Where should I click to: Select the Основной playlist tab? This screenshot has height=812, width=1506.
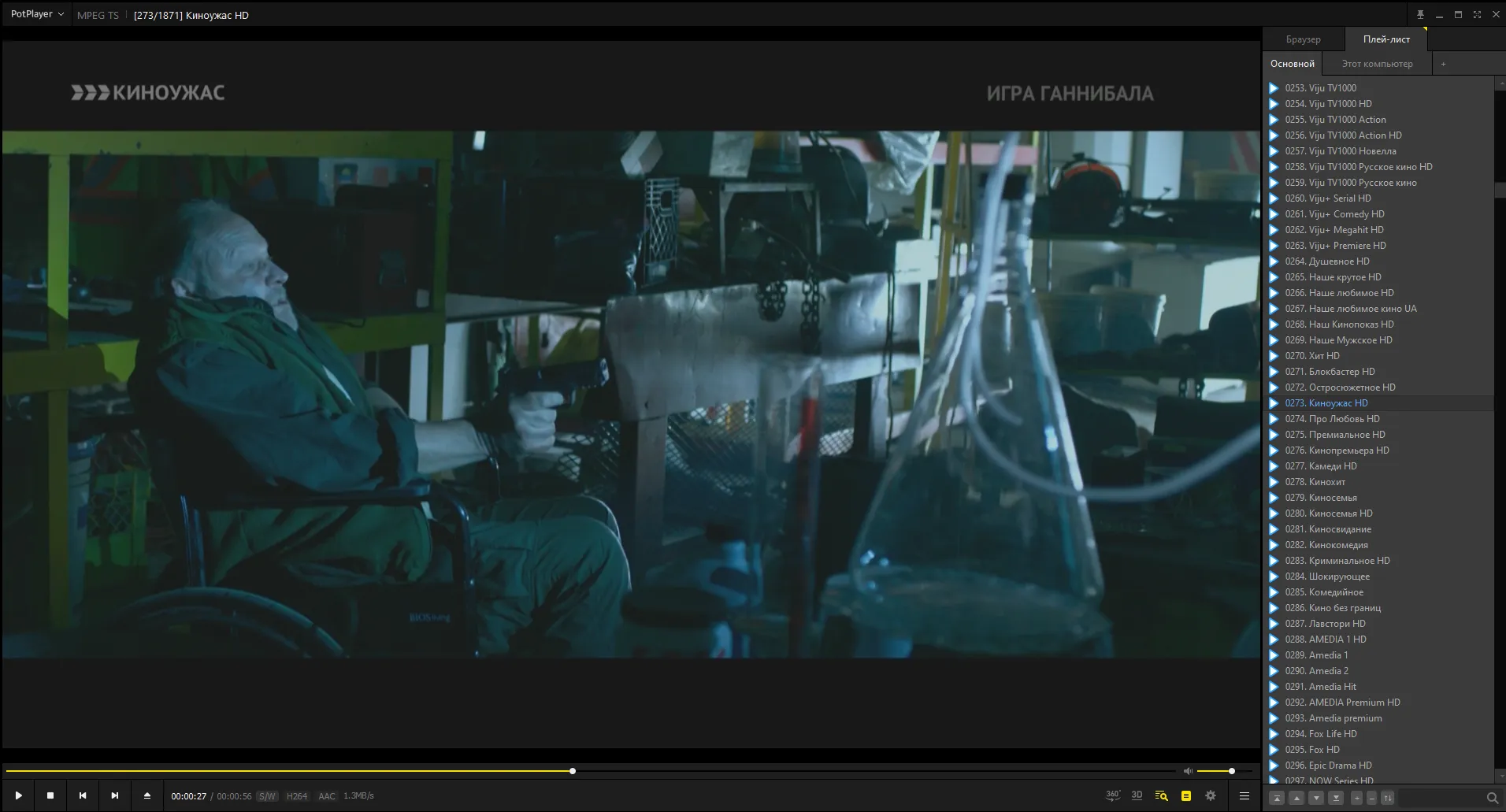(x=1292, y=64)
